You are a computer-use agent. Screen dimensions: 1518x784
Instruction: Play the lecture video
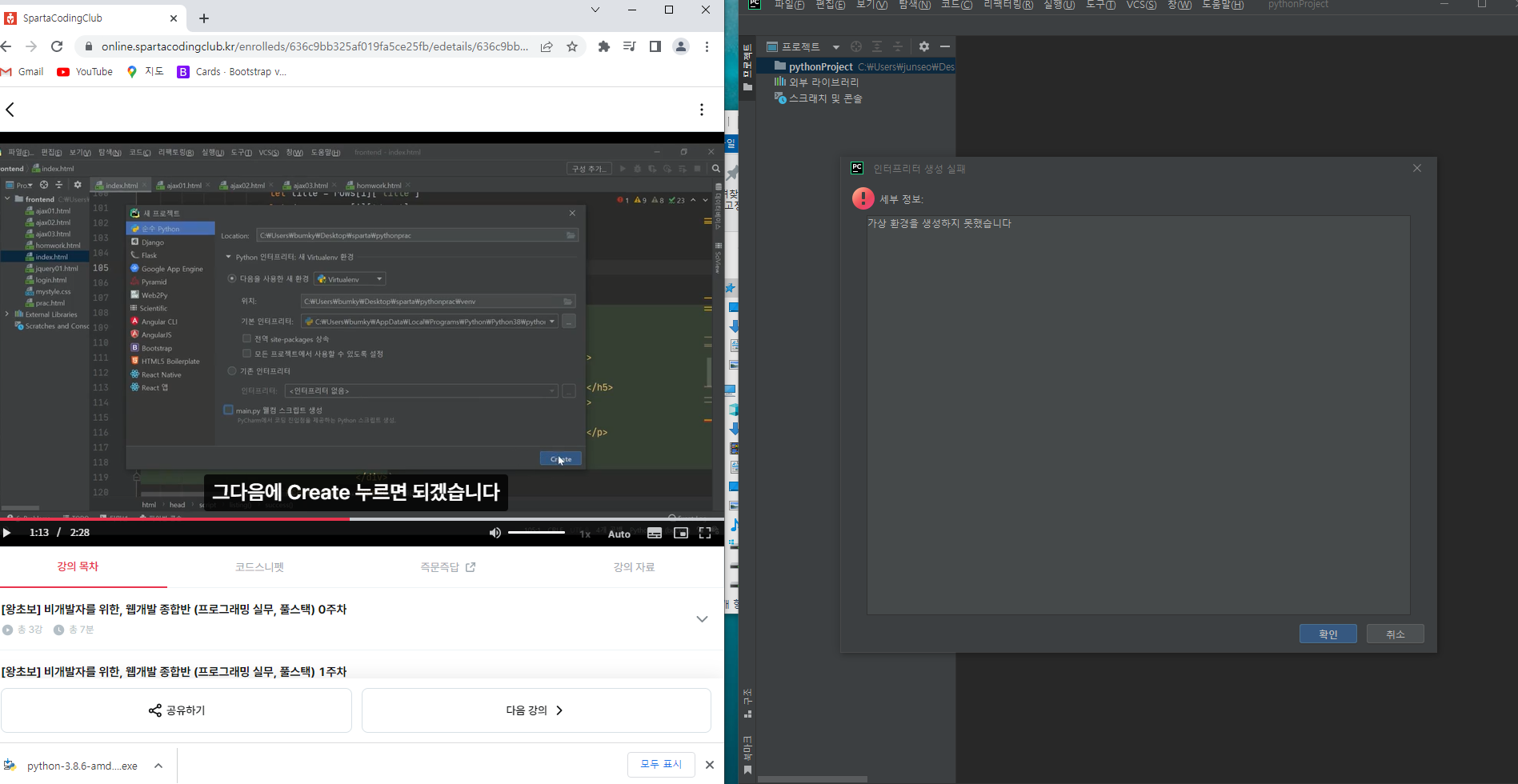(x=7, y=533)
